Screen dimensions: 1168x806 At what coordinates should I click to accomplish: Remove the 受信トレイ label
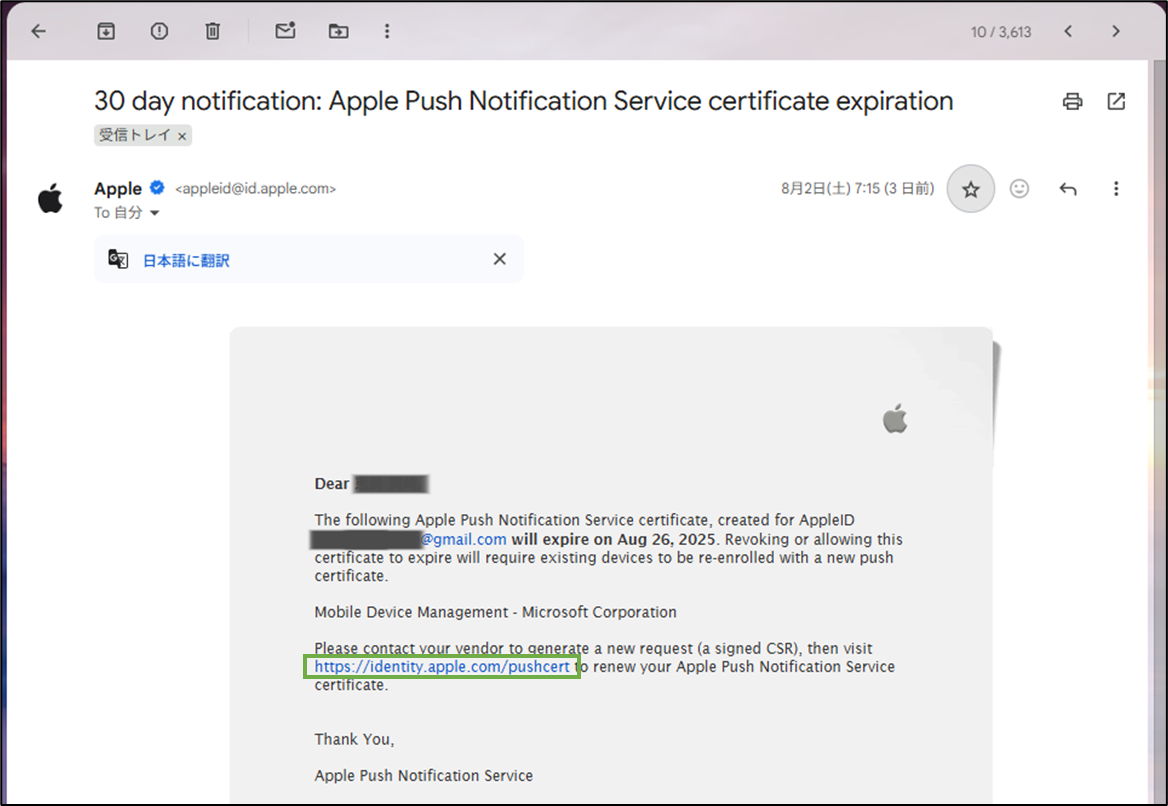[182, 136]
